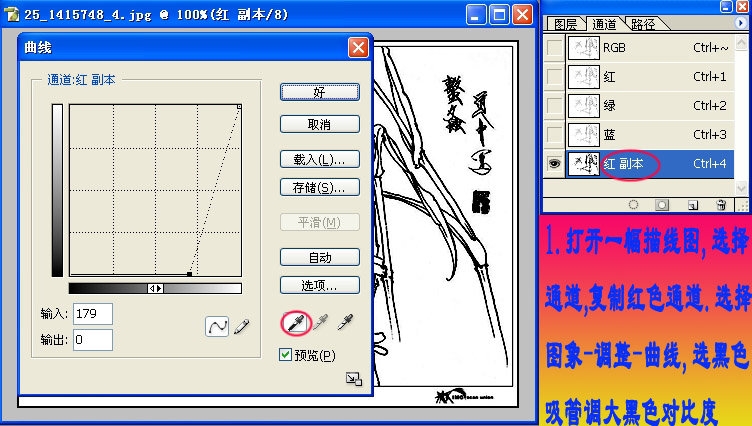Viewport: 752px width, 426px height.
Task: Select the black curve point at bottom
Action: point(189,274)
